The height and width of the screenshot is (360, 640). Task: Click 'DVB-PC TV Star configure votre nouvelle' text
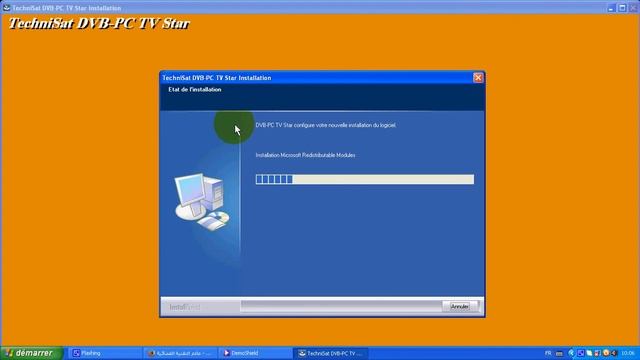click(x=325, y=125)
